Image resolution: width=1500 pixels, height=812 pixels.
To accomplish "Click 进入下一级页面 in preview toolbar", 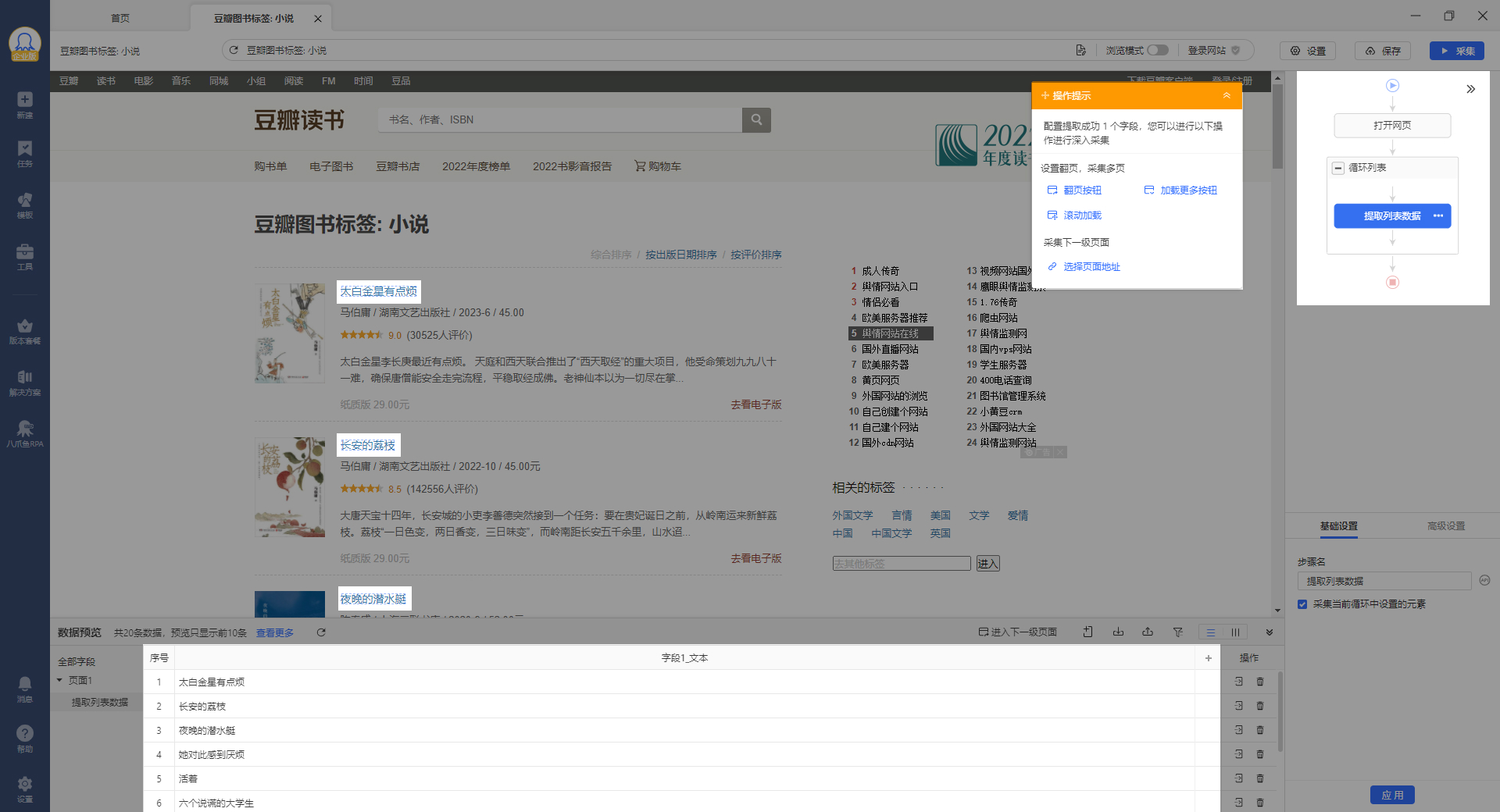I will [1018, 632].
